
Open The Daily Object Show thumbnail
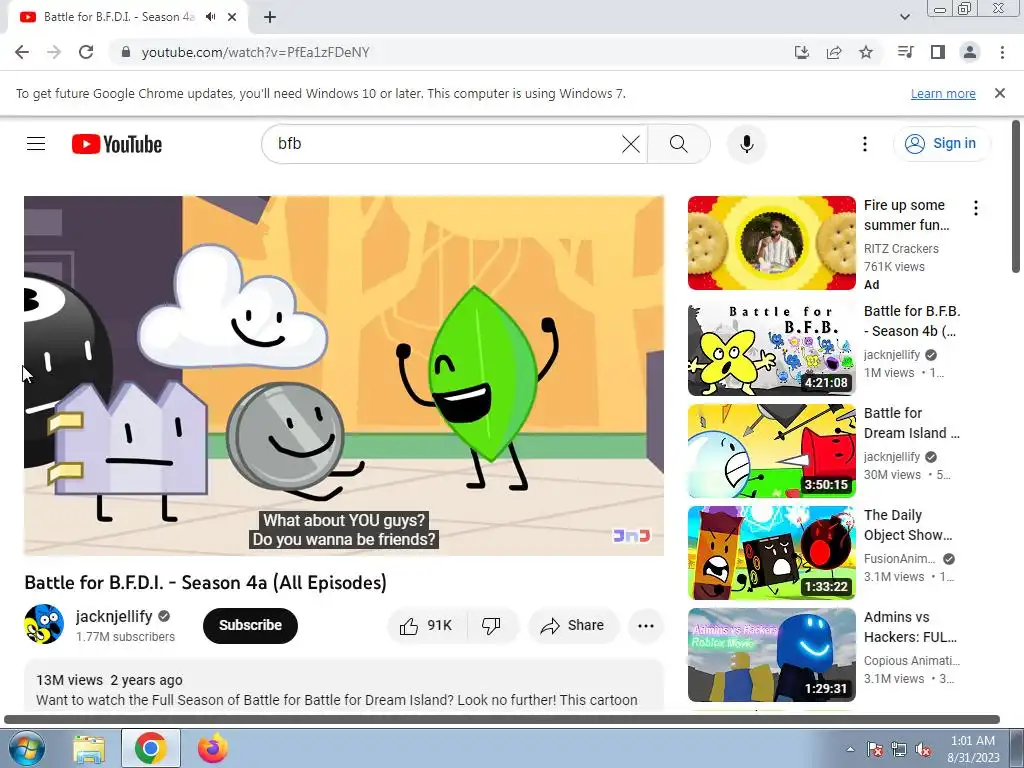pos(771,552)
